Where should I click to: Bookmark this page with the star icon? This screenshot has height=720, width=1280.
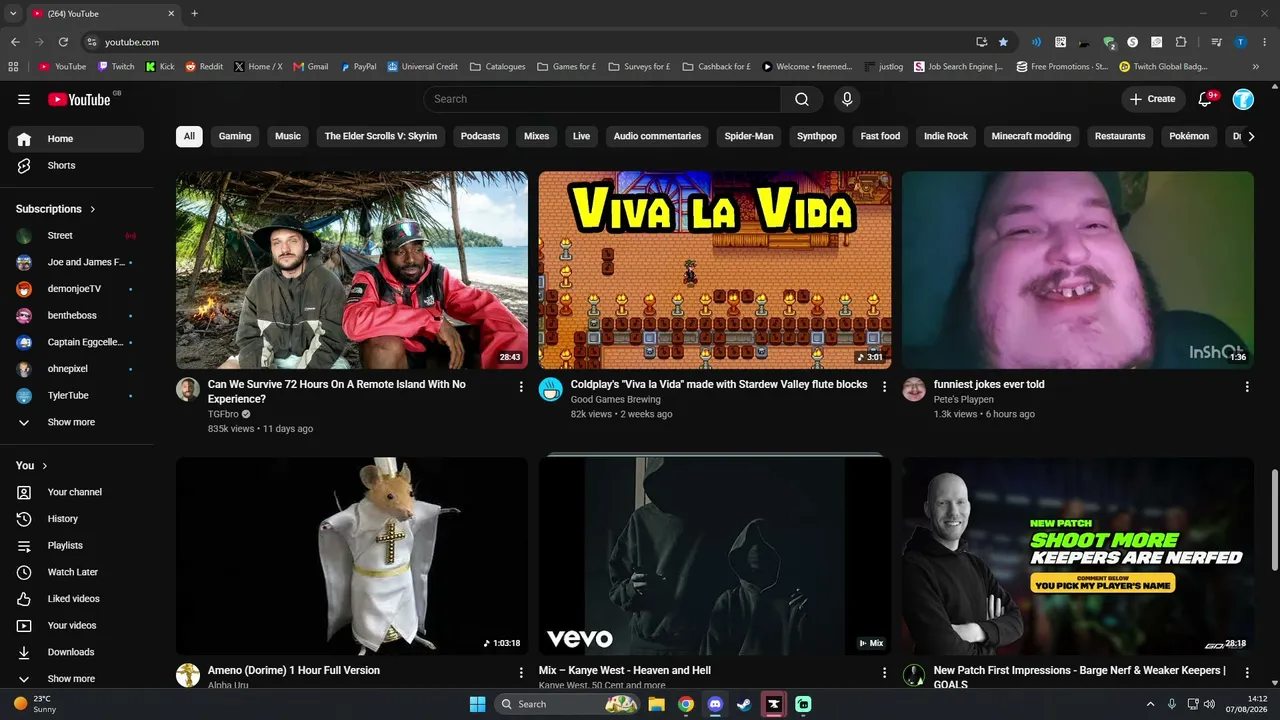[x=1003, y=42]
